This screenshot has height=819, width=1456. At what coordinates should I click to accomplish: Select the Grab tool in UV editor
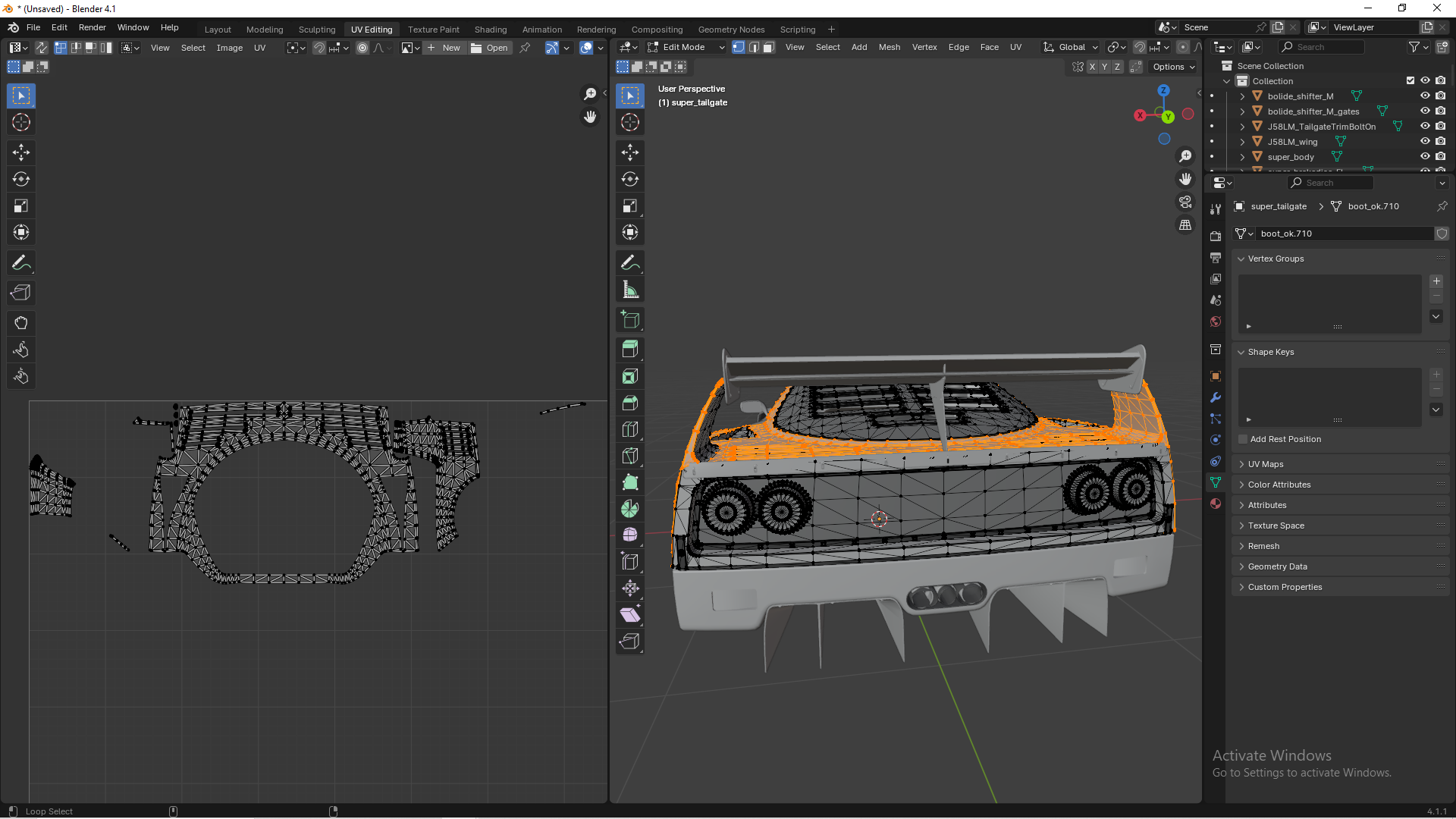(x=21, y=323)
